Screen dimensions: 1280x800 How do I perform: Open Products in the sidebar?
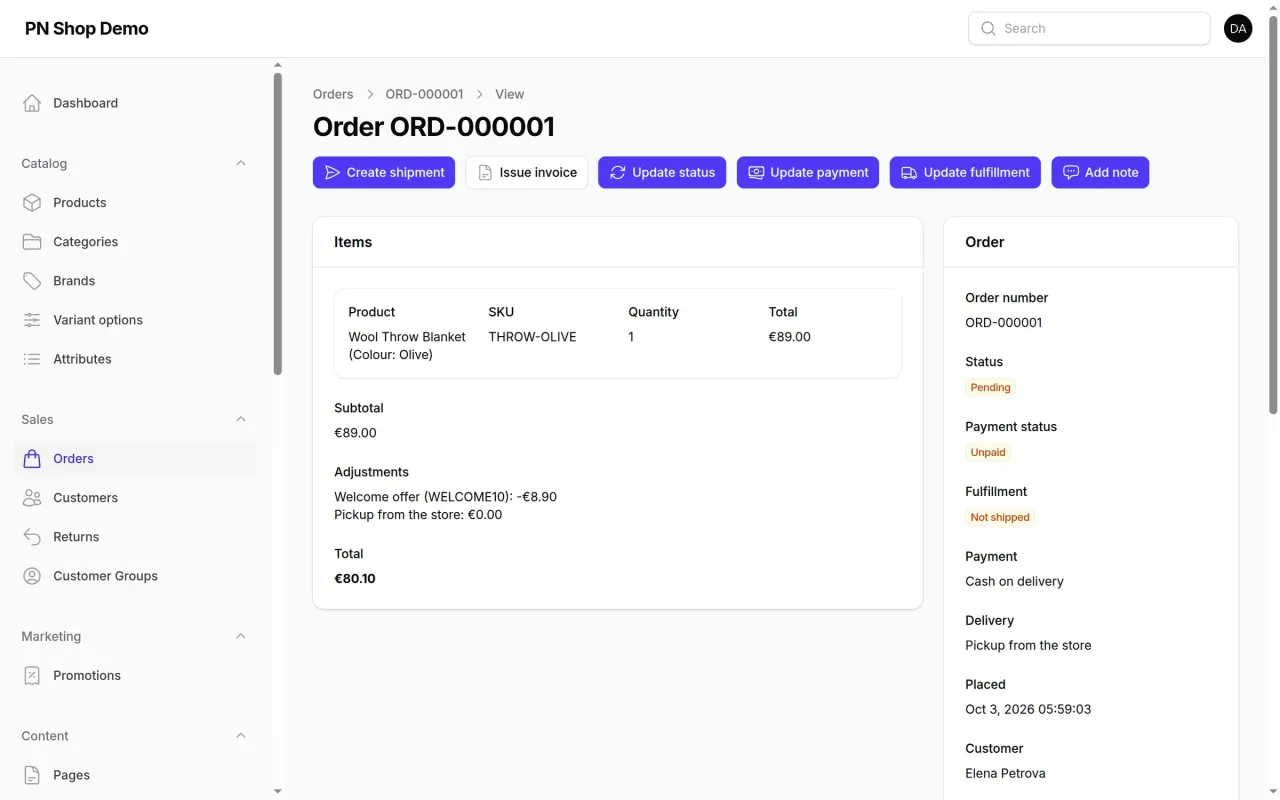(135, 202)
